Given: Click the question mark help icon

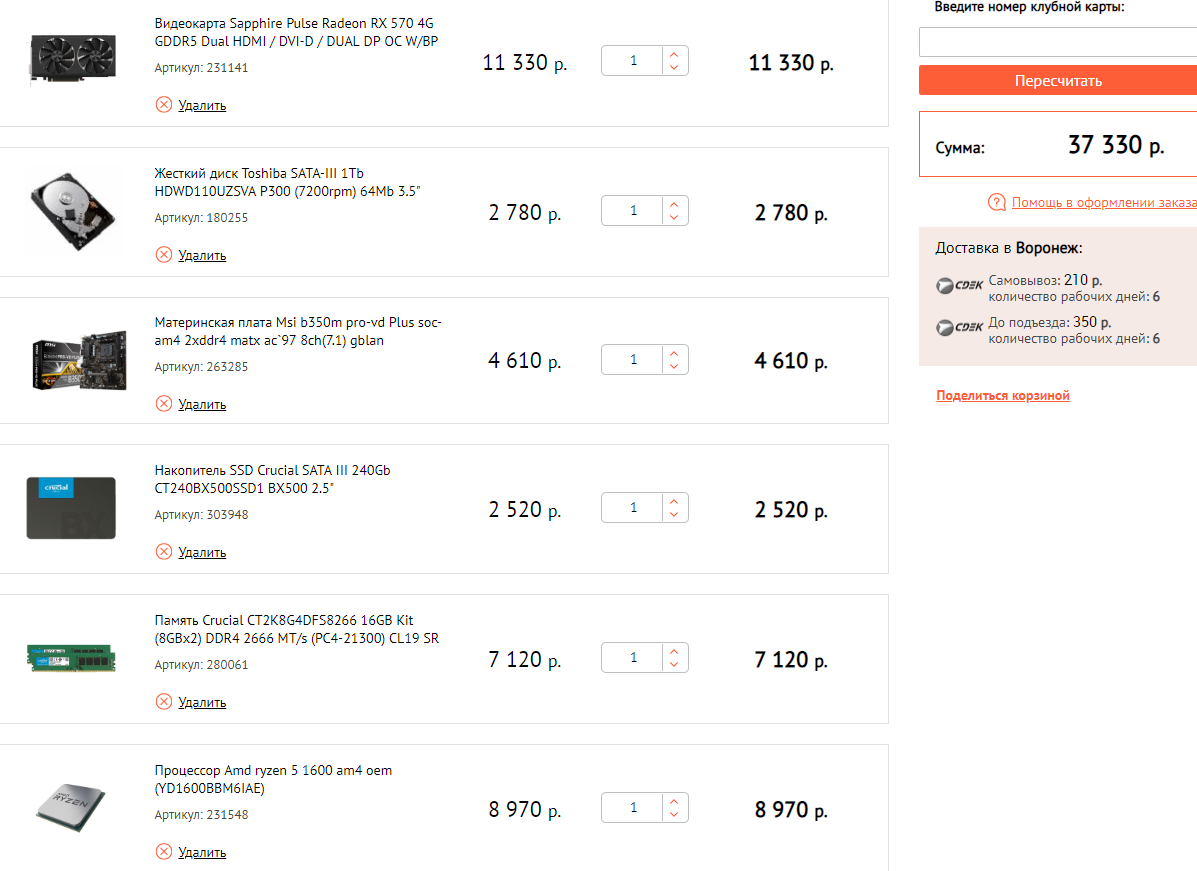Looking at the screenshot, I should (996, 203).
